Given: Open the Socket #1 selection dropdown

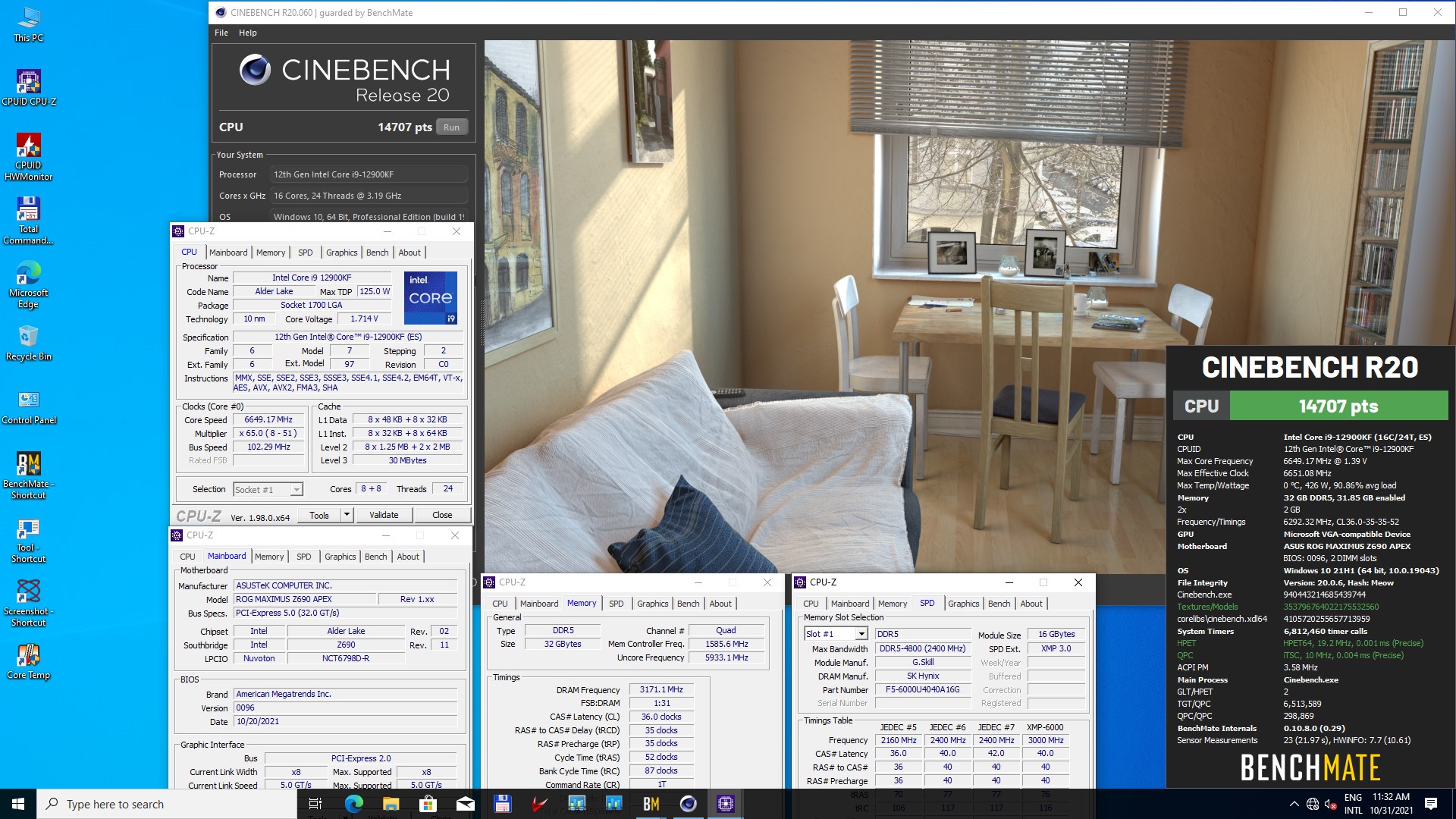Looking at the screenshot, I should (268, 489).
